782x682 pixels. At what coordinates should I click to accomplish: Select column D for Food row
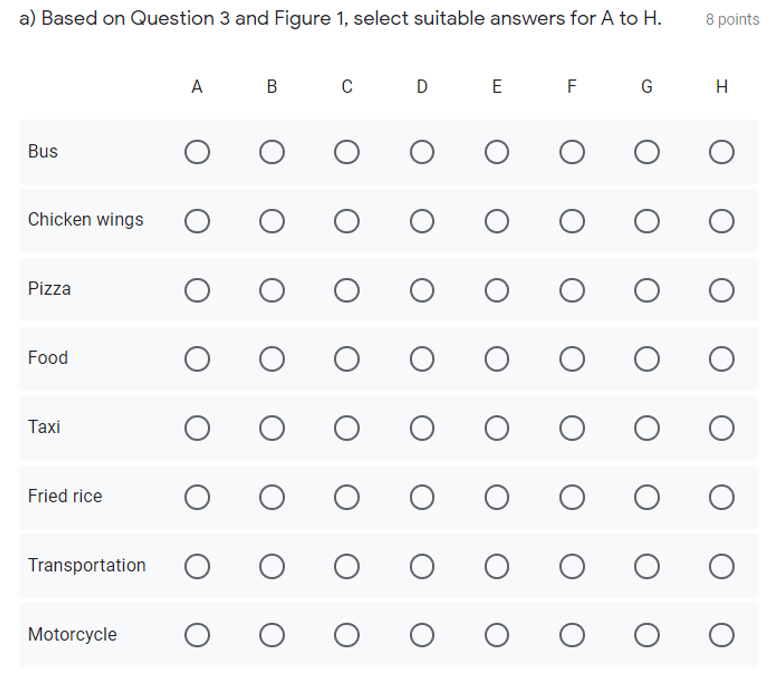tap(422, 358)
